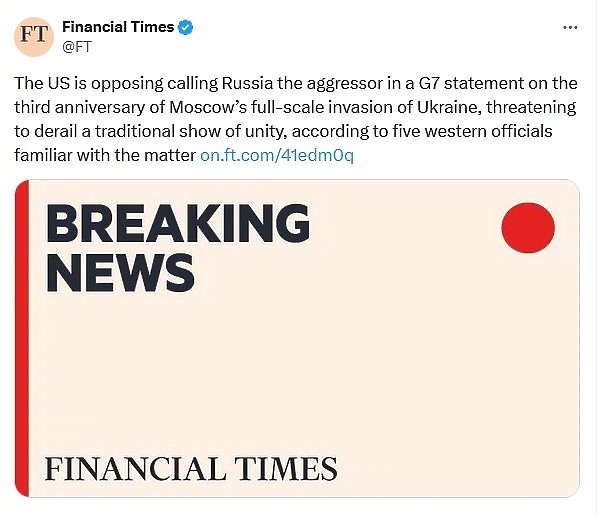Image resolution: width=599 pixels, height=515 pixels.
Task: Click the tweet's last line at 'familiar with the matter'
Action: (105, 155)
